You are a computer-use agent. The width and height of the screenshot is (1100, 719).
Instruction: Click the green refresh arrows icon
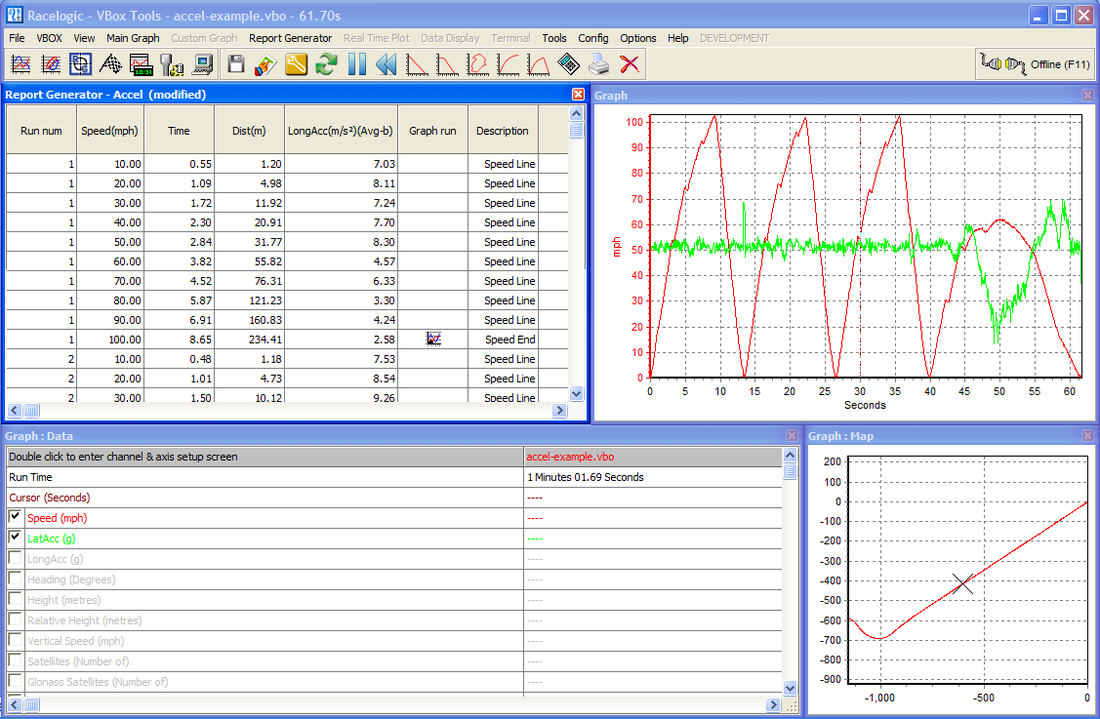click(326, 65)
